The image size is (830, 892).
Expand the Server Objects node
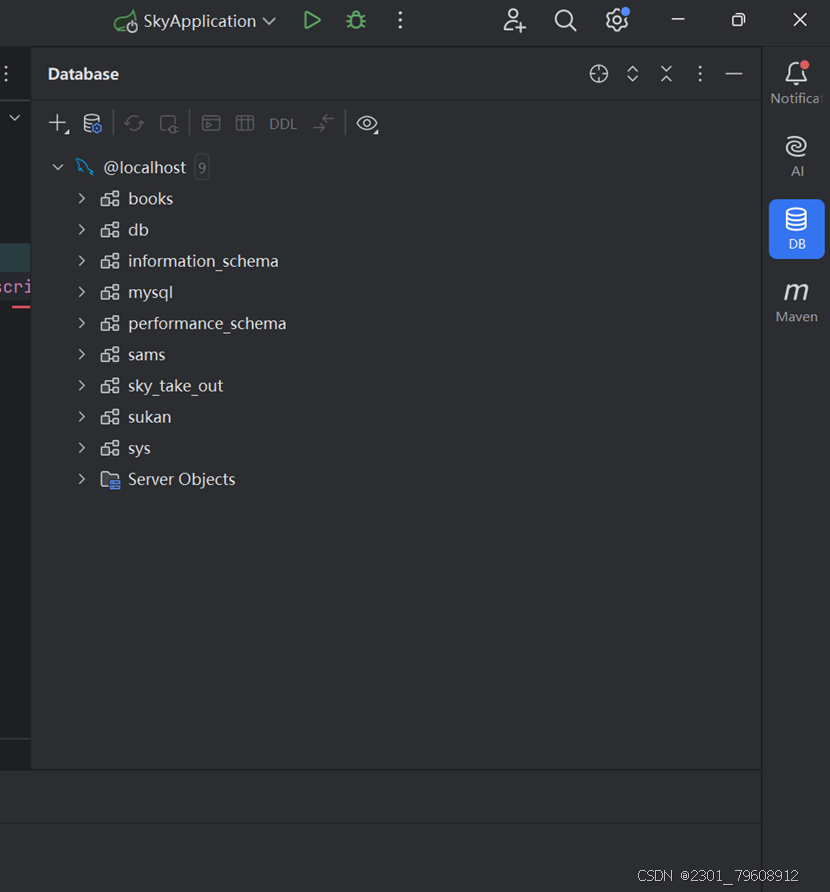click(82, 479)
